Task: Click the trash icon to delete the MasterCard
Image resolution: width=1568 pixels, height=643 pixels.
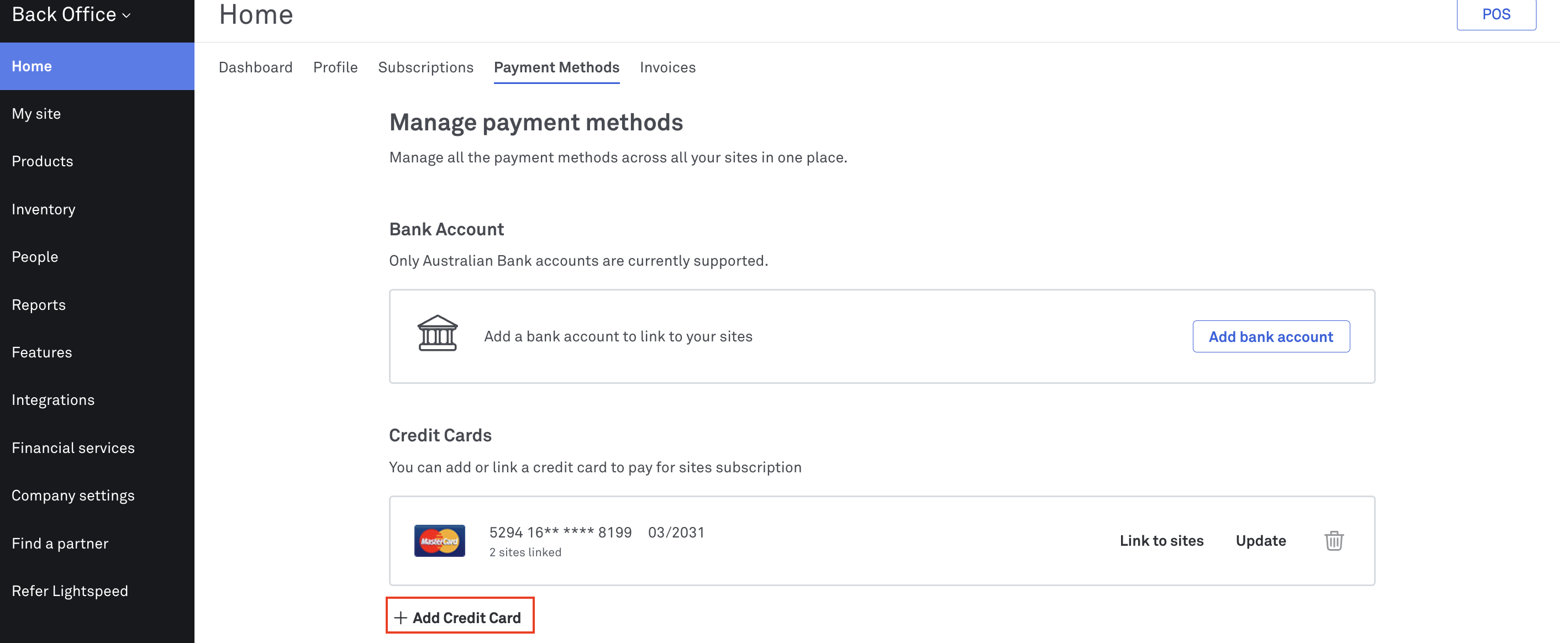Action: click(1334, 541)
